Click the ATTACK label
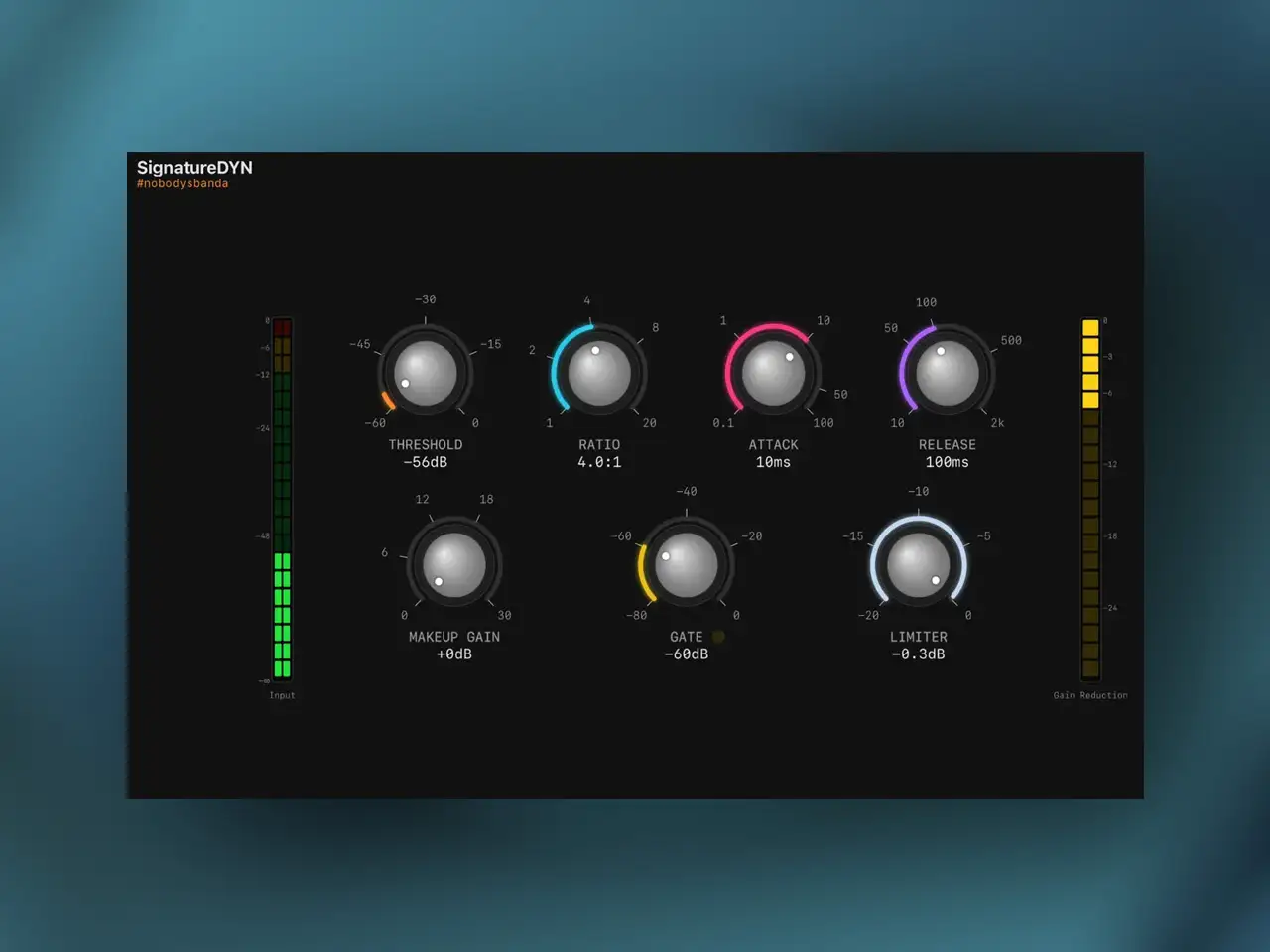This screenshot has width=1270, height=952. pyautogui.click(x=773, y=445)
